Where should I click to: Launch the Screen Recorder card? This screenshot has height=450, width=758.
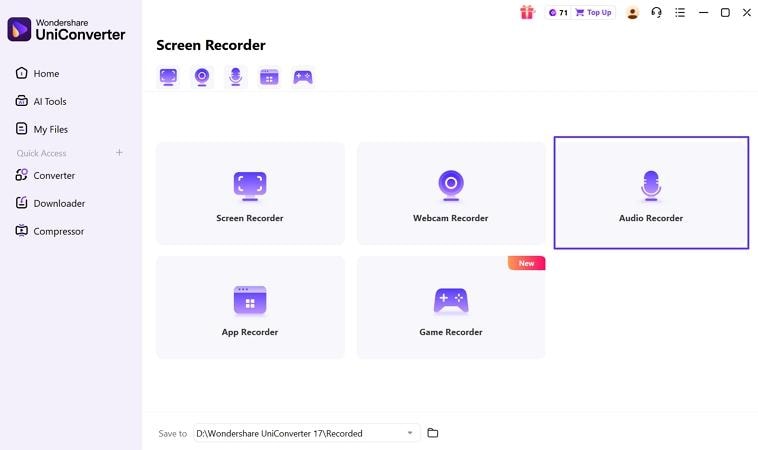(x=250, y=193)
